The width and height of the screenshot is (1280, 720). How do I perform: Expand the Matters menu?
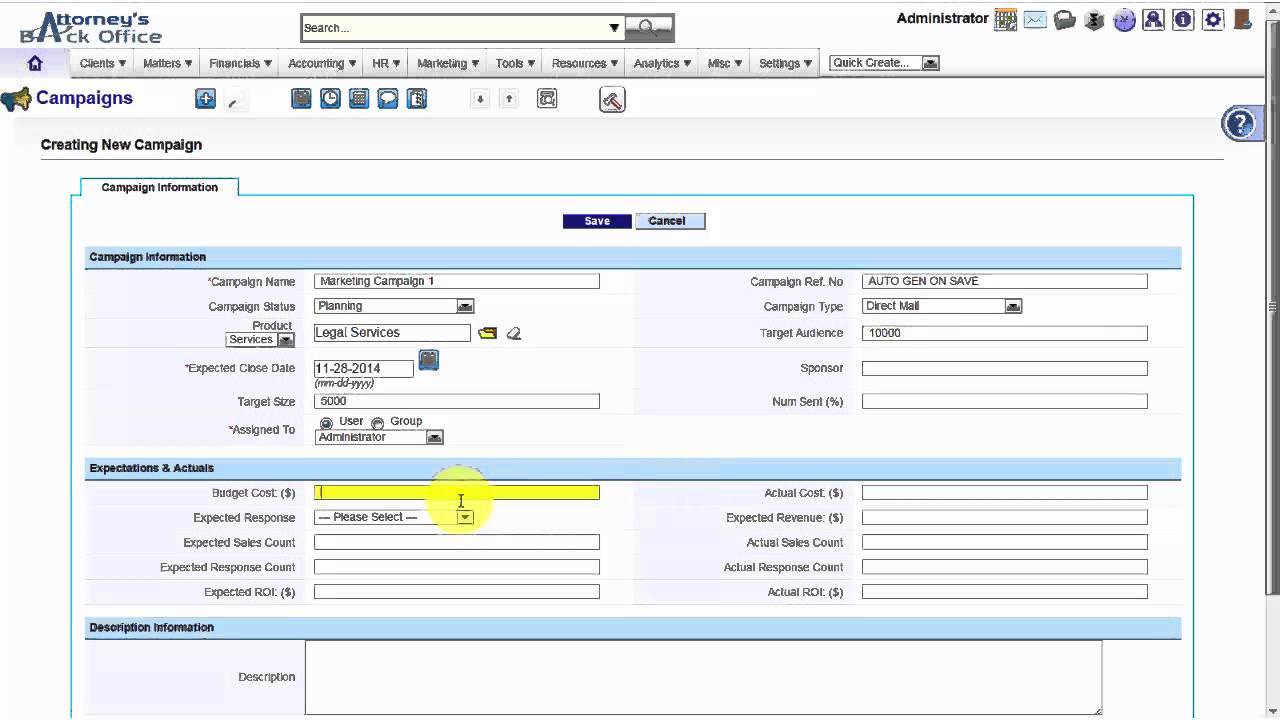tap(167, 63)
